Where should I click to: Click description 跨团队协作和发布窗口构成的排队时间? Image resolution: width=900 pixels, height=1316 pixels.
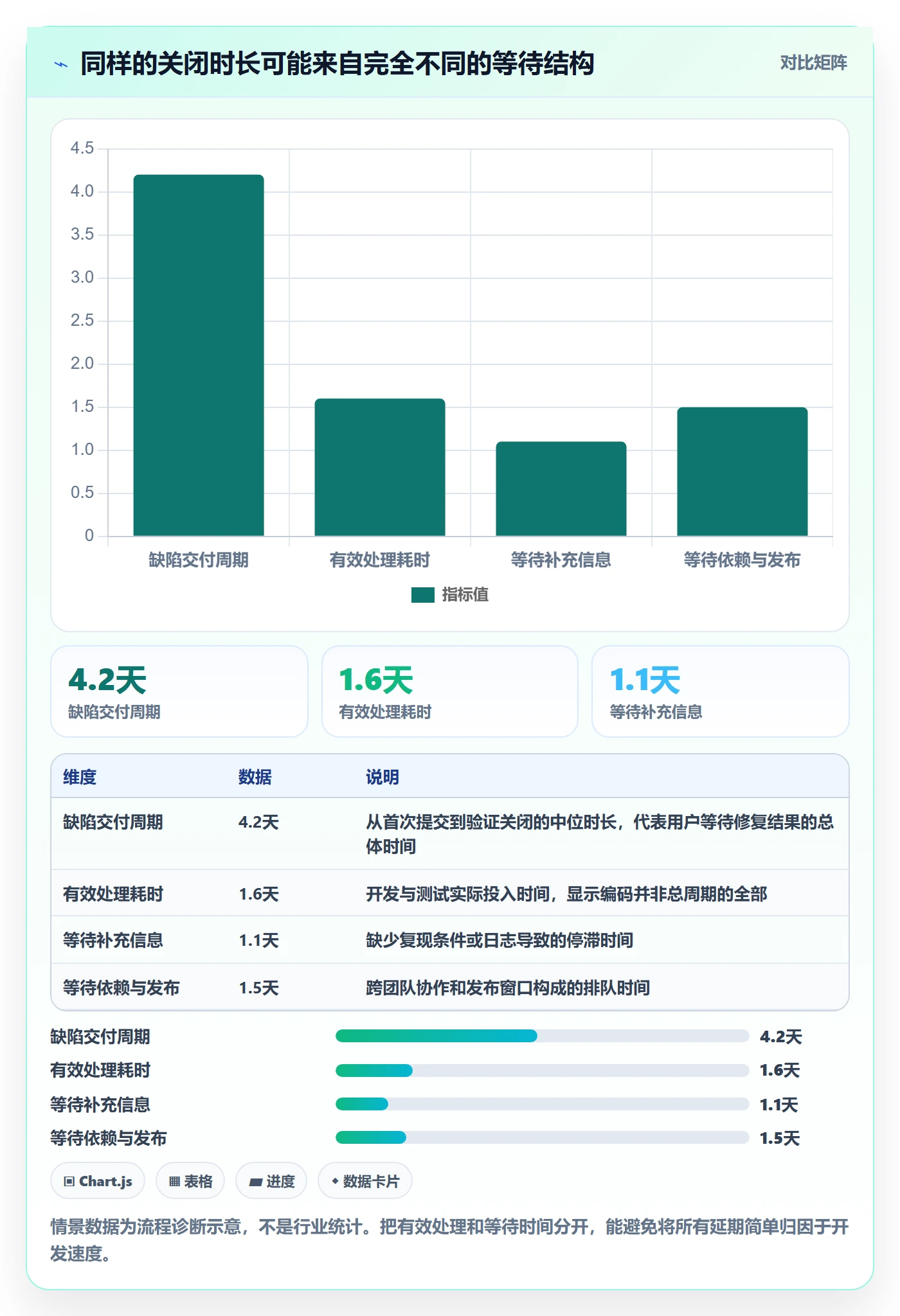[x=508, y=988]
